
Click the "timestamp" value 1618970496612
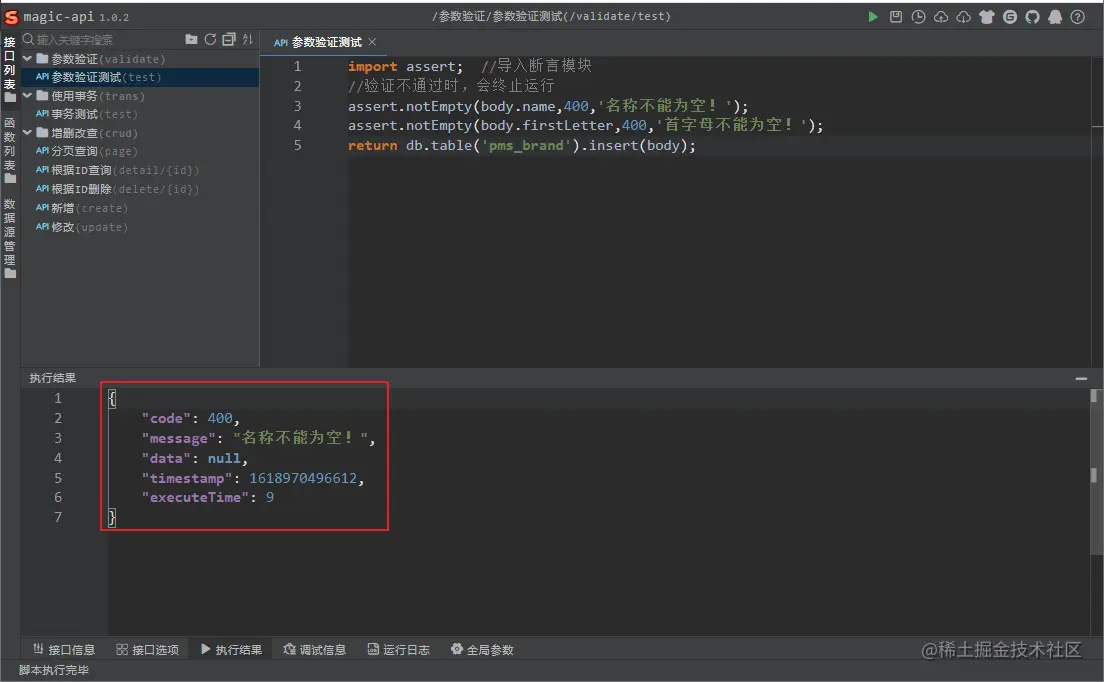pos(303,478)
